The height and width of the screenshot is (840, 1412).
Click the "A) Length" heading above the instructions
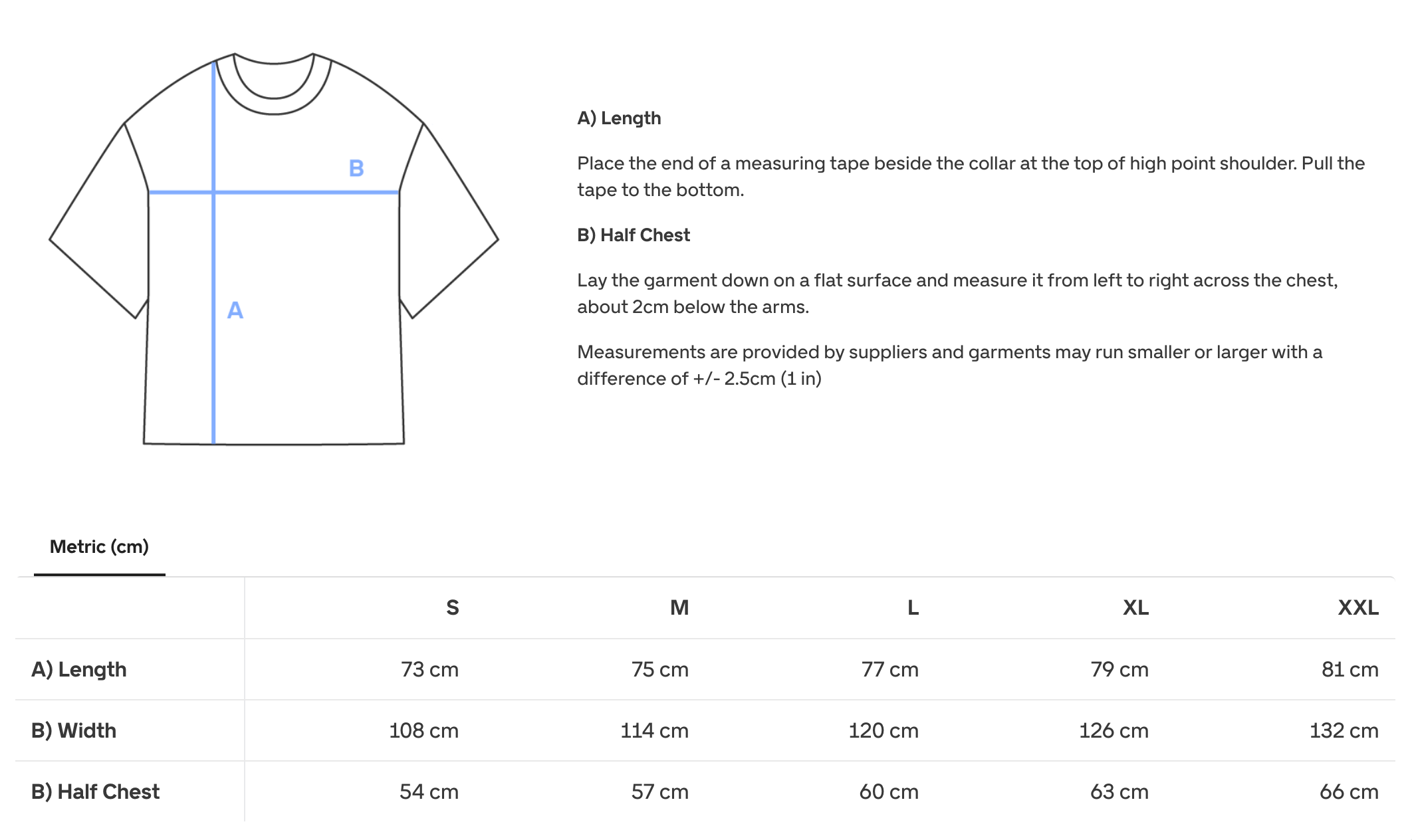click(619, 118)
